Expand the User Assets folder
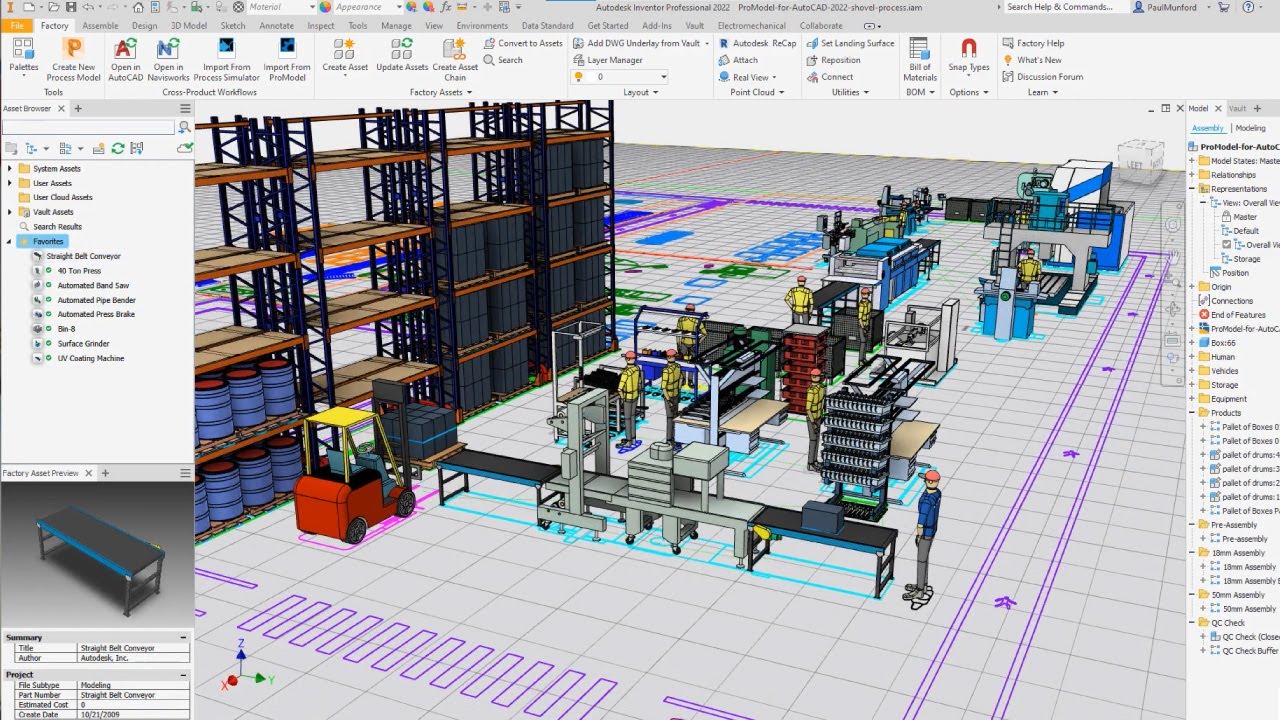The width and height of the screenshot is (1280, 720). [x=11, y=183]
